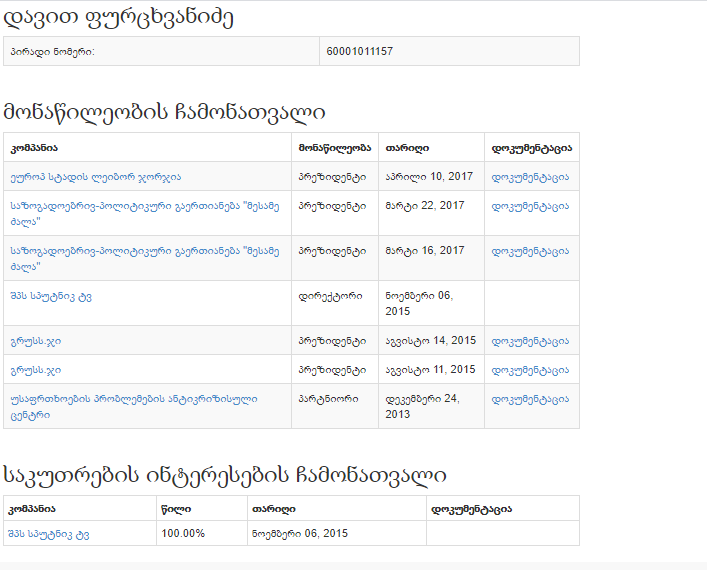The height and width of the screenshot is (570, 707).
Task: Open დოკუმენტაცია link for მარტი 16, 2017 row
Action: tap(530, 251)
